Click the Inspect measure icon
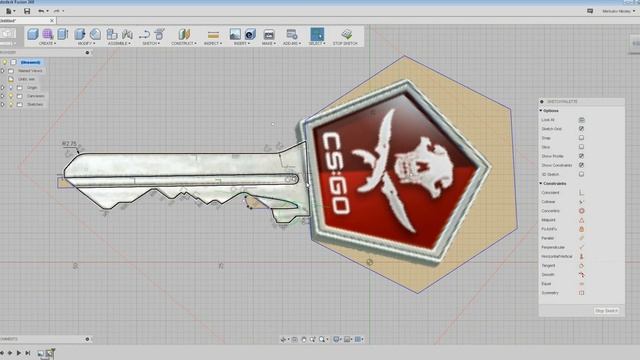Screen dimensions: 640x360 [213, 34]
